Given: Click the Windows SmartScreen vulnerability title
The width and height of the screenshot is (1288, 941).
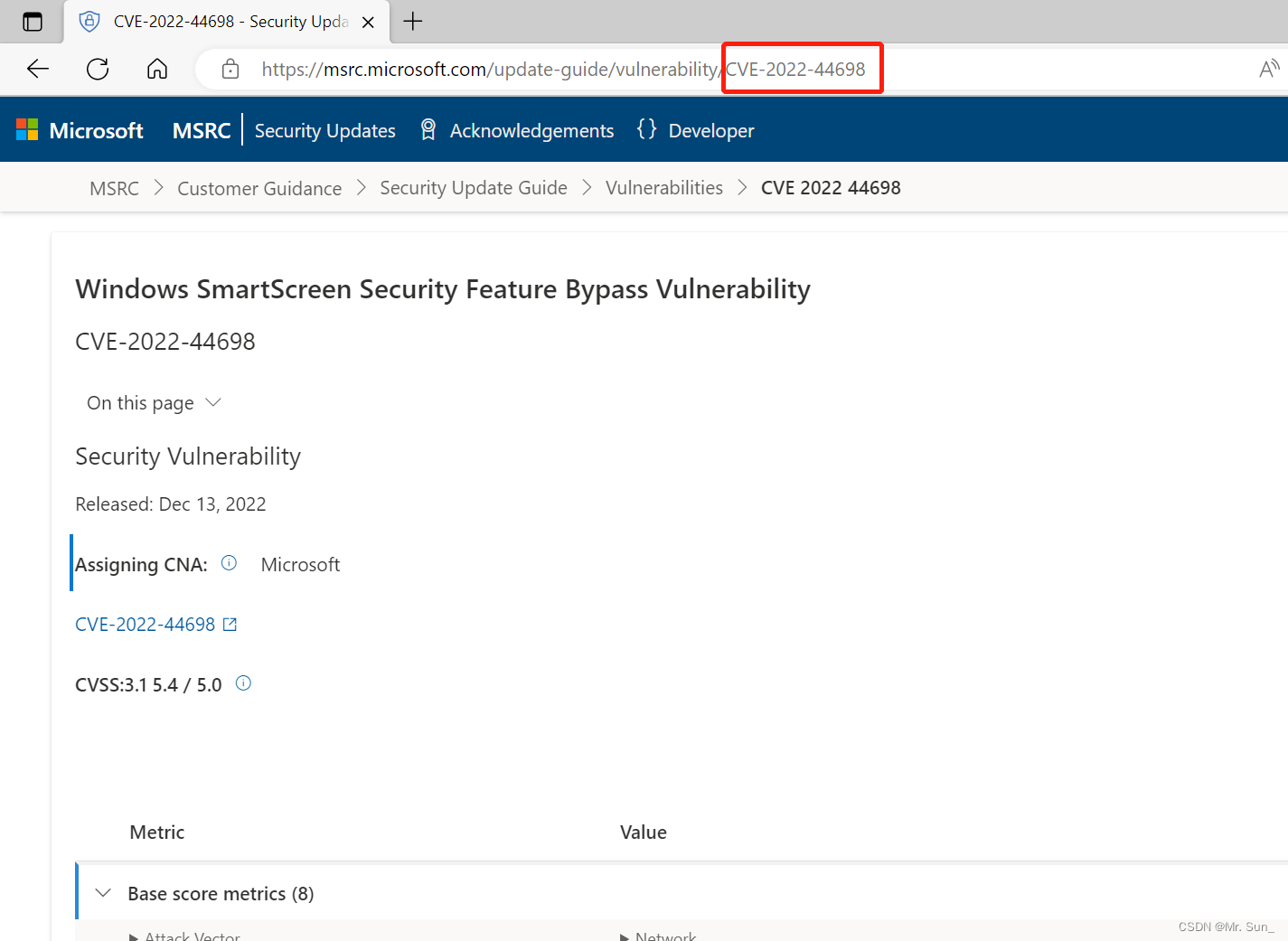Looking at the screenshot, I should pos(443,289).
